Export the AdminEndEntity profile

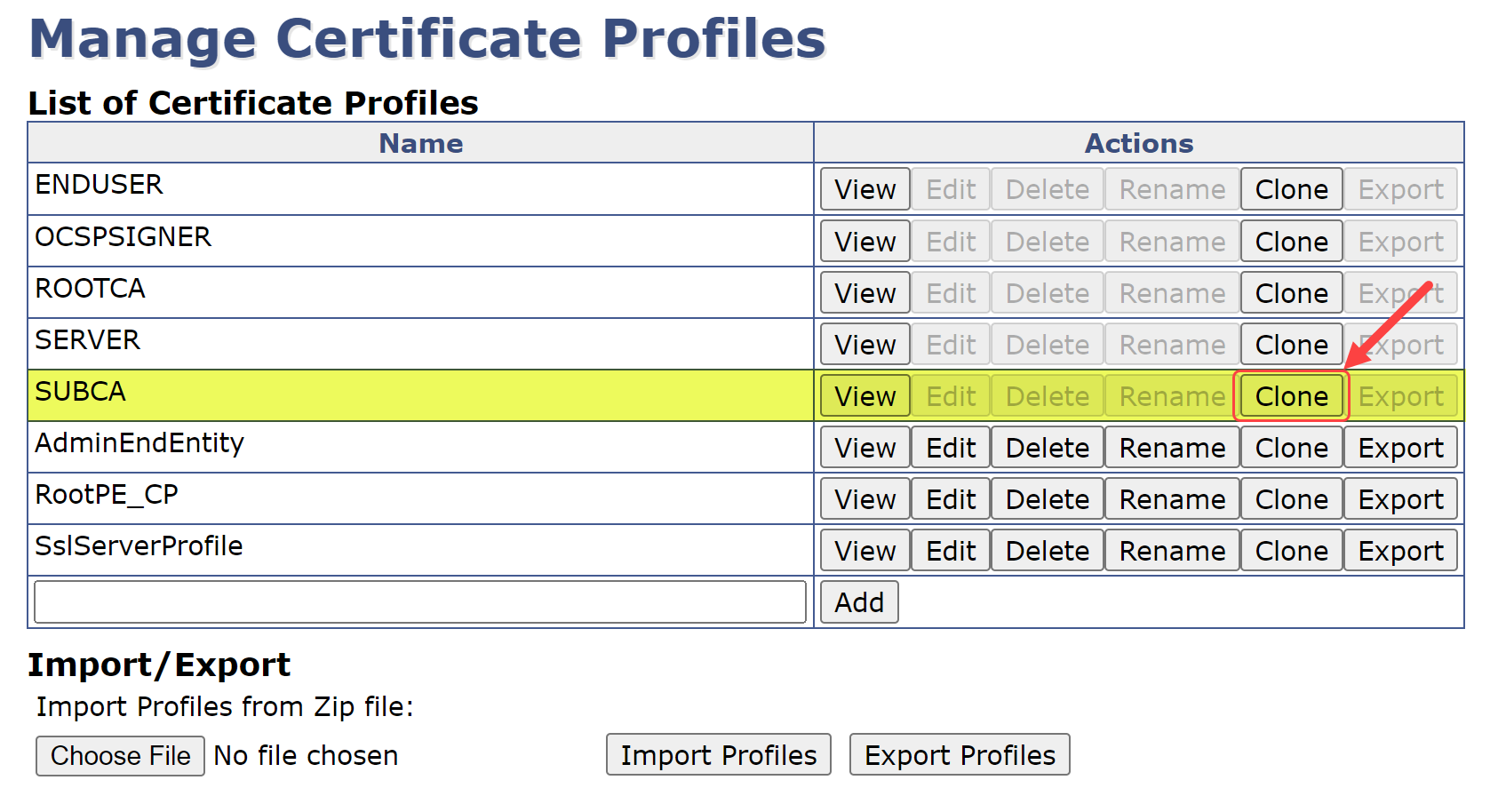[x=1400, y=448]
